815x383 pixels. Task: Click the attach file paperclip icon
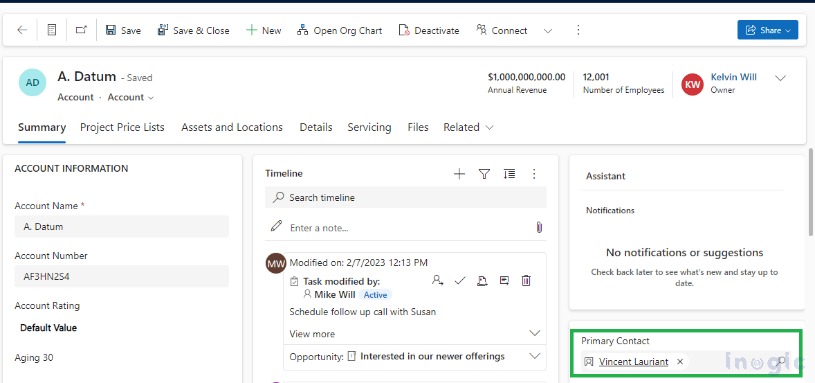539,227
